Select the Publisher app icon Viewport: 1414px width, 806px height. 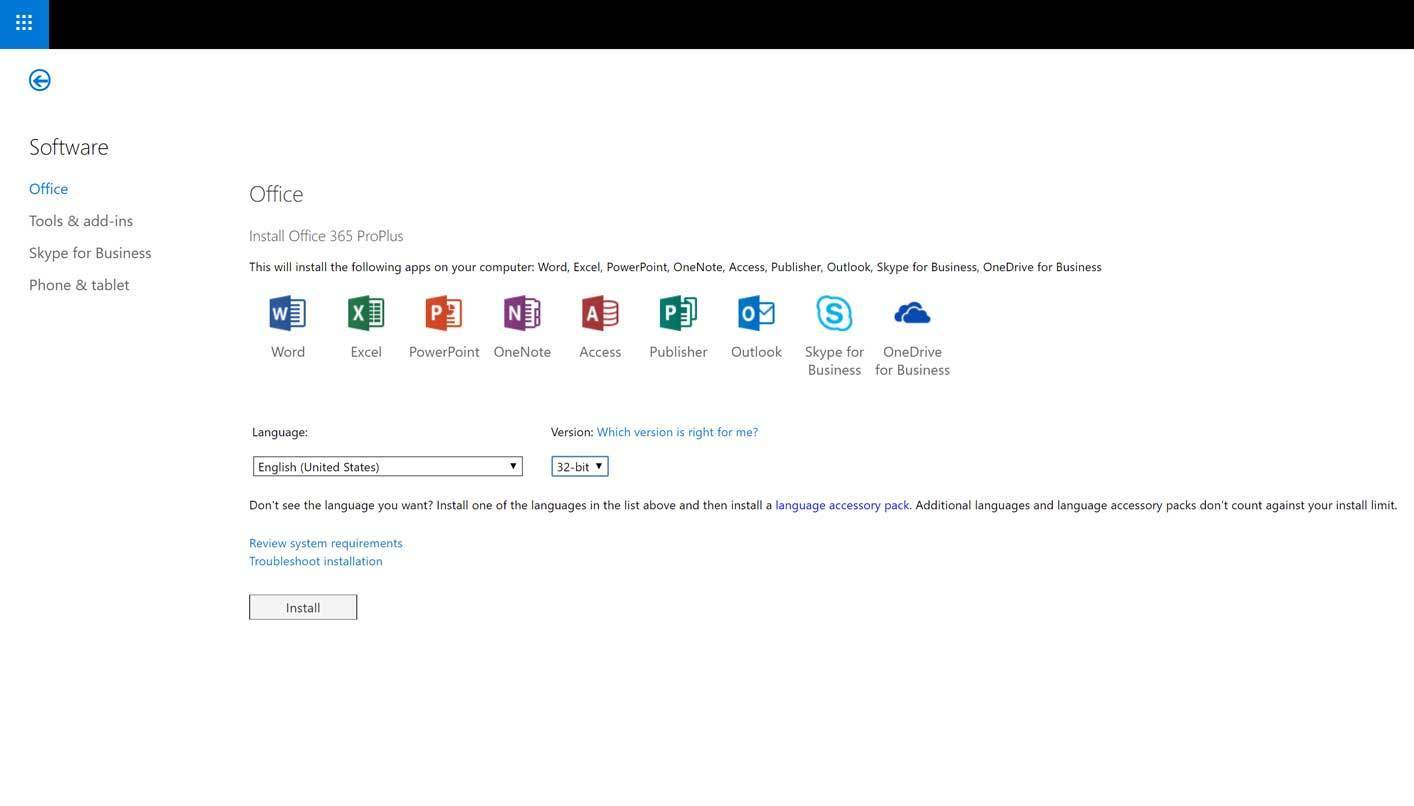pos(678,312)
